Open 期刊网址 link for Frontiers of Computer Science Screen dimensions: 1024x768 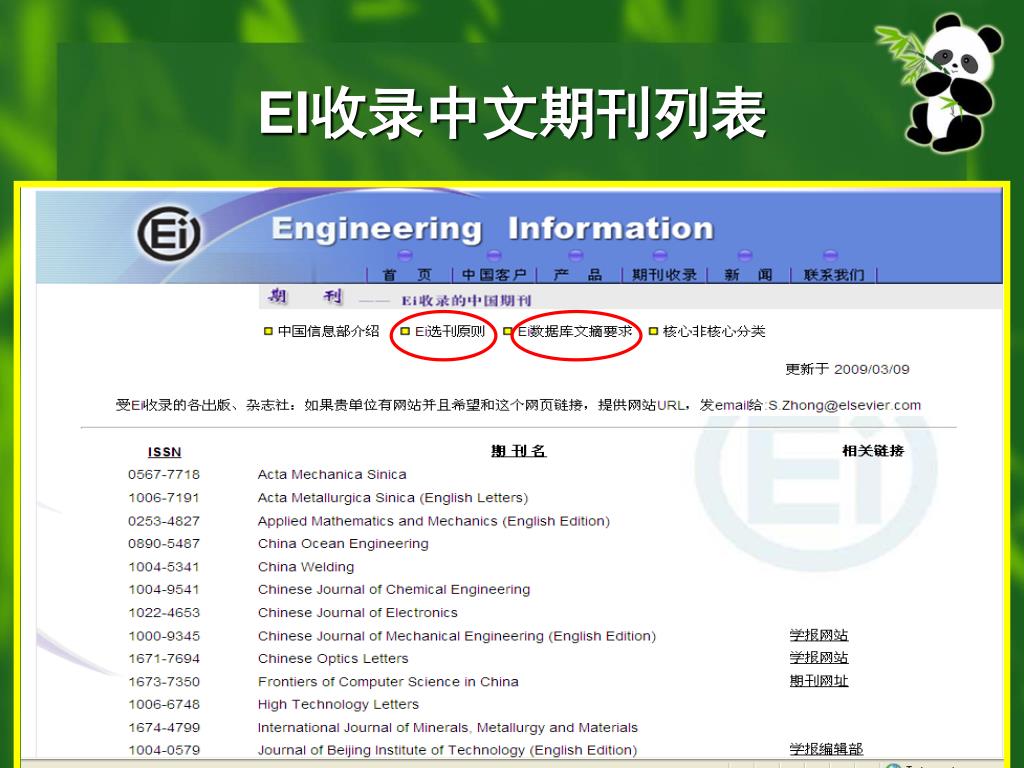click(819, 681)
